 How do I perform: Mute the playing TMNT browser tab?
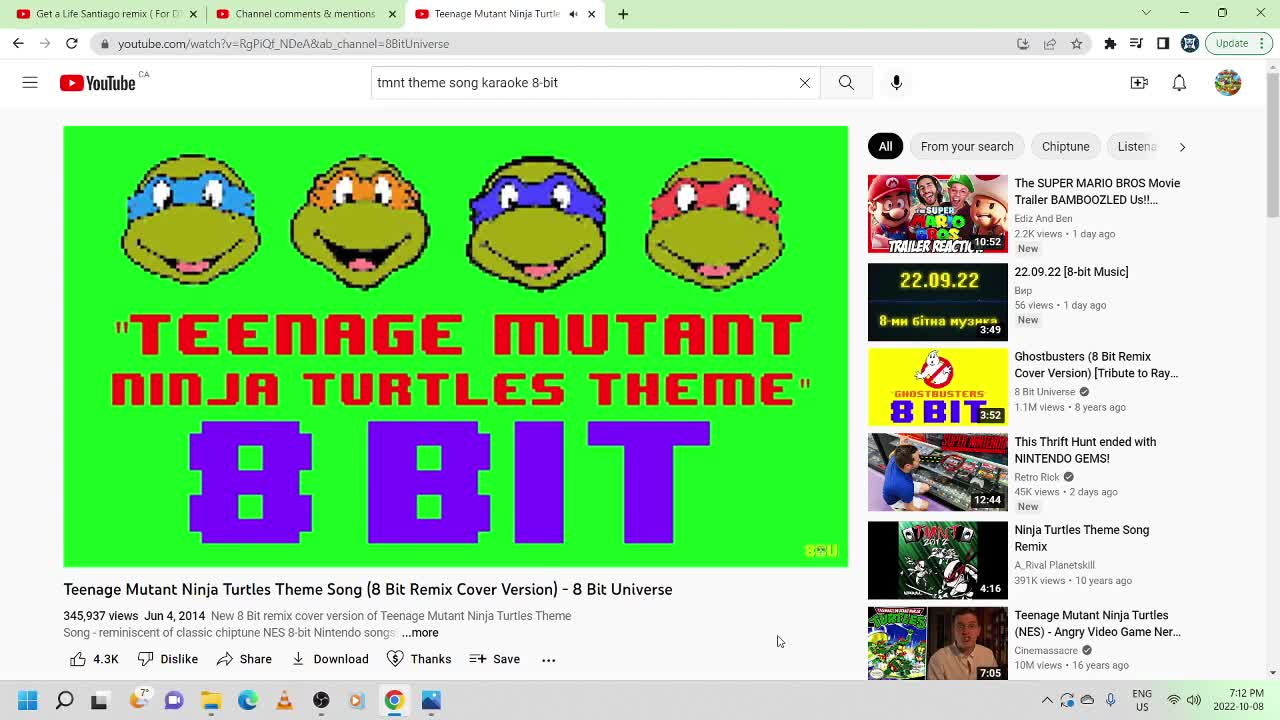(x=573, y=14)
